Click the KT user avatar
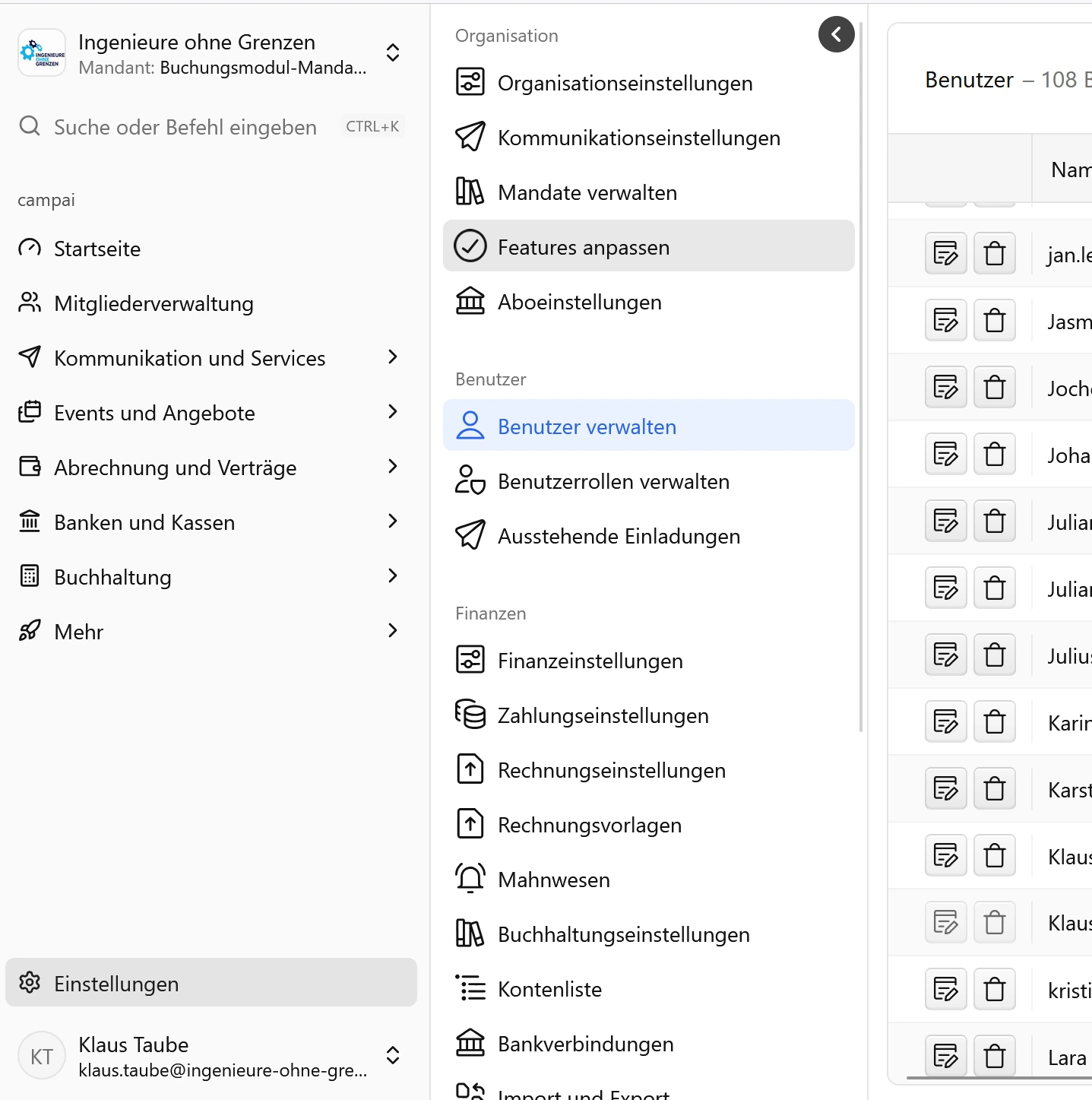The width and height of the screenshot is (1092, 1100). (42, 1056)
